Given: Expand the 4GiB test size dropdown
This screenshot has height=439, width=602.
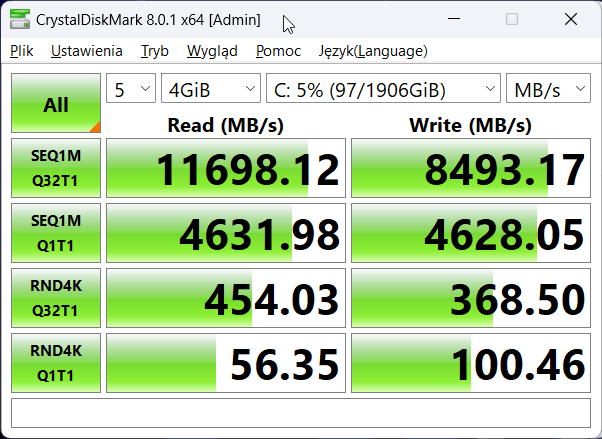Looking at the screenshot, I should click(x=211, y=89).
